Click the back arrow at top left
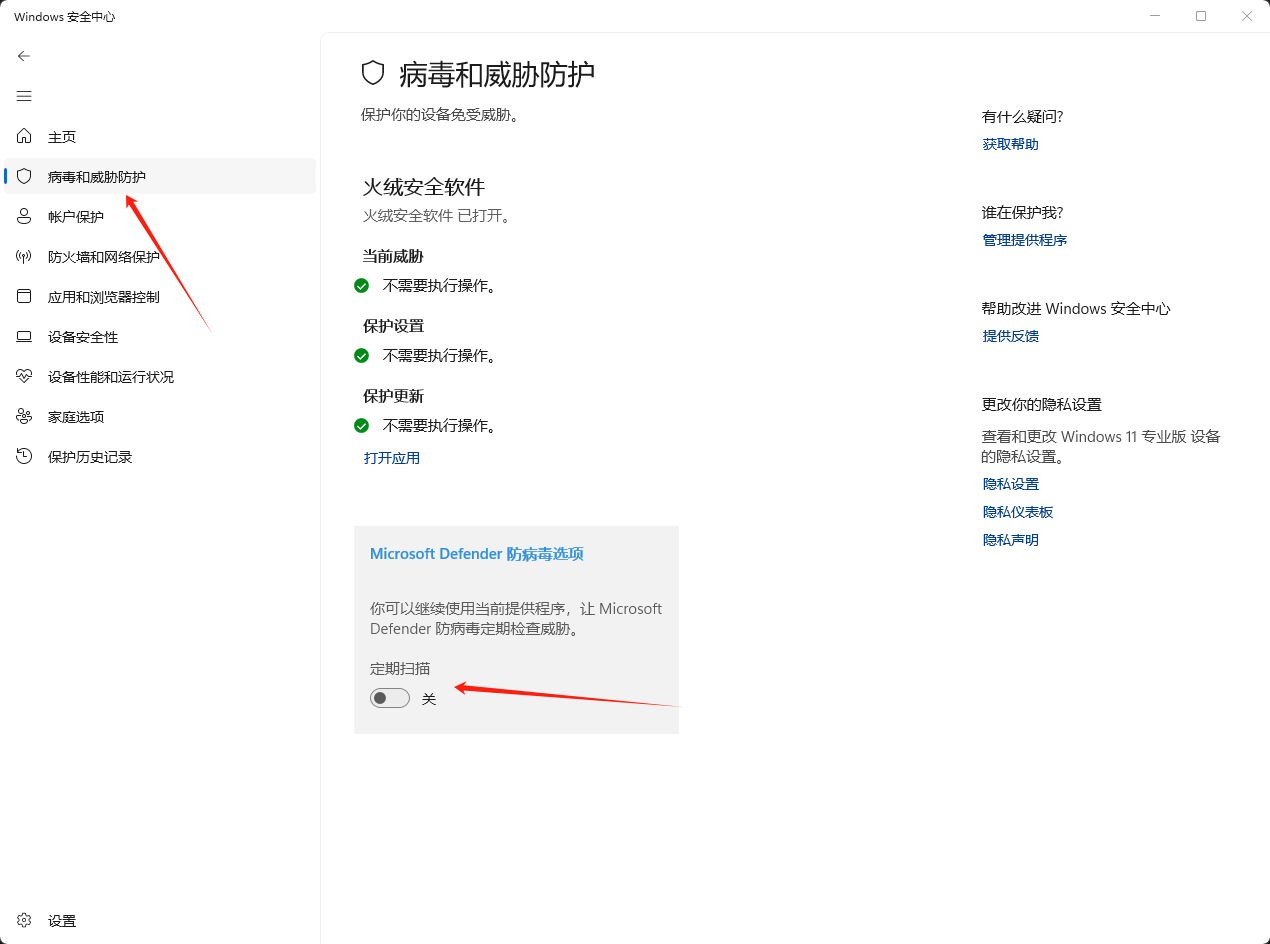This screenshot has height=944, width=1270. coord(24,56)
